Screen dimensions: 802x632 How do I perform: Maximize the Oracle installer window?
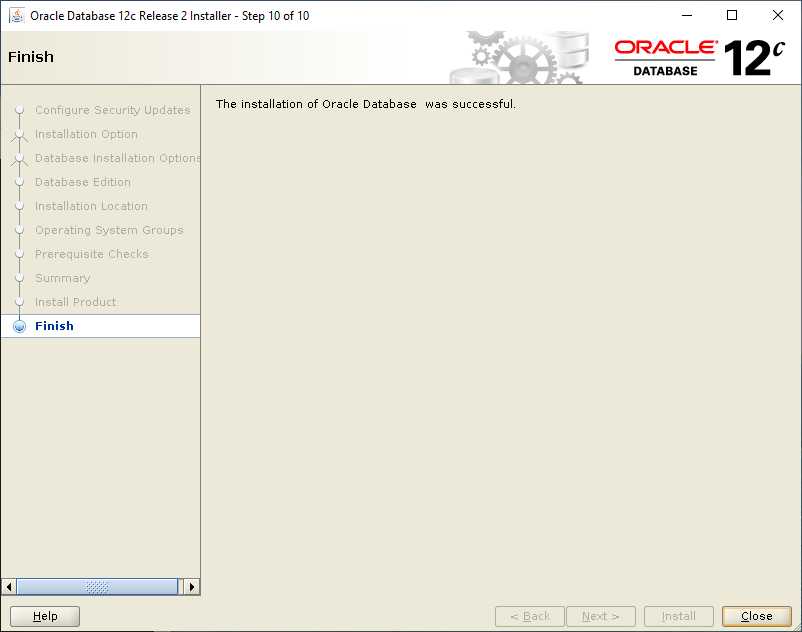click(732, 15)
